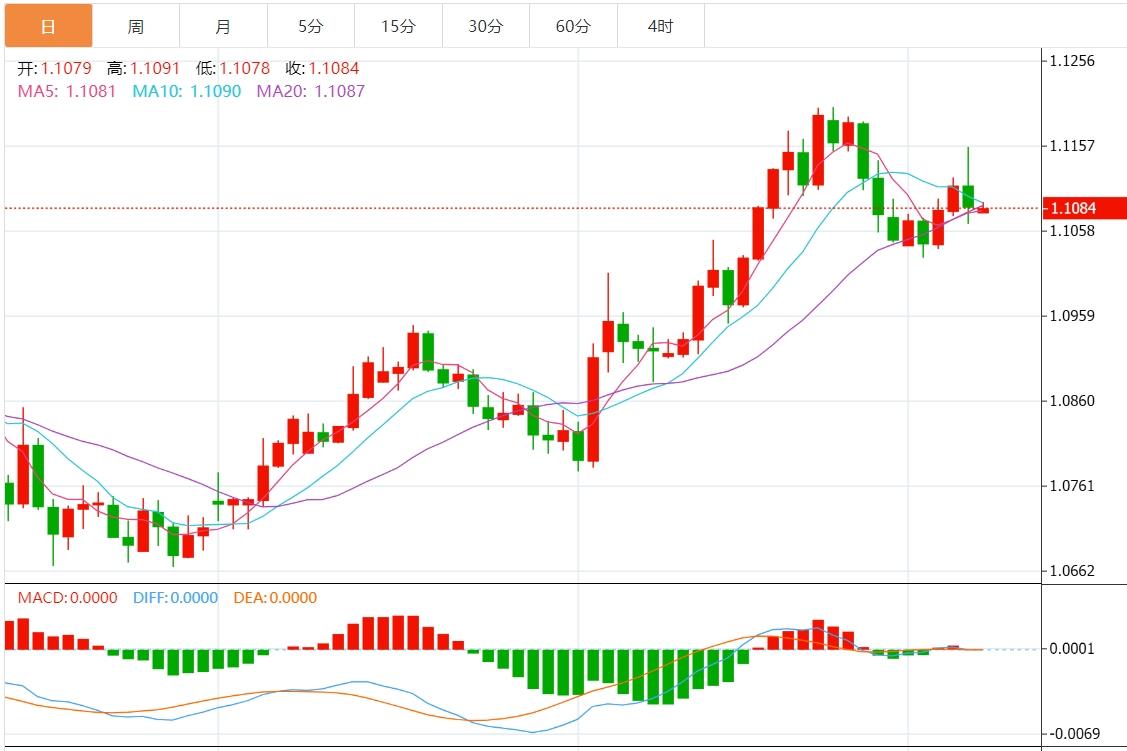The width and height of the screenshot is (1127, 751).
Task: Click the orange DEA value label
Action: point(275,598)
